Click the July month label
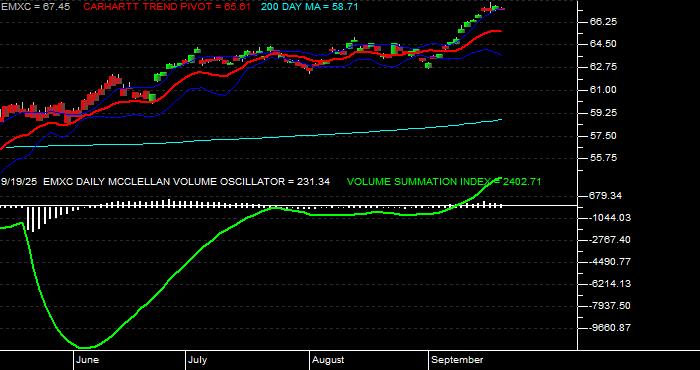The image size is (700, 370). pos(197,360)
